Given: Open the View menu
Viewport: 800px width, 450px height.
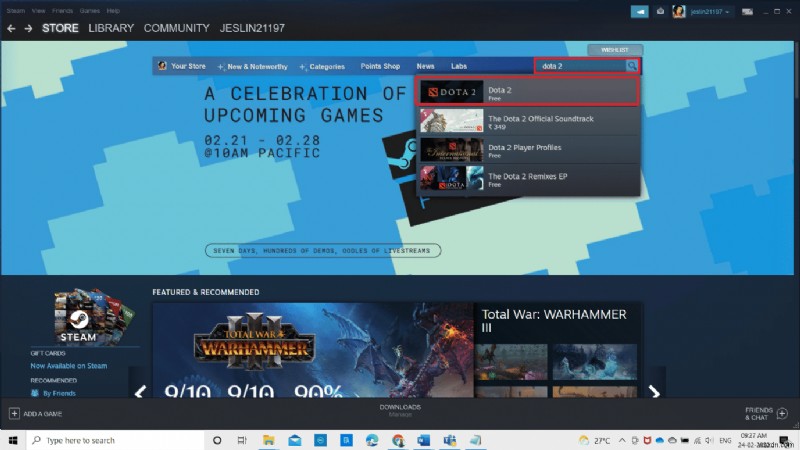Looking at the screenshot, I should 38,11.
